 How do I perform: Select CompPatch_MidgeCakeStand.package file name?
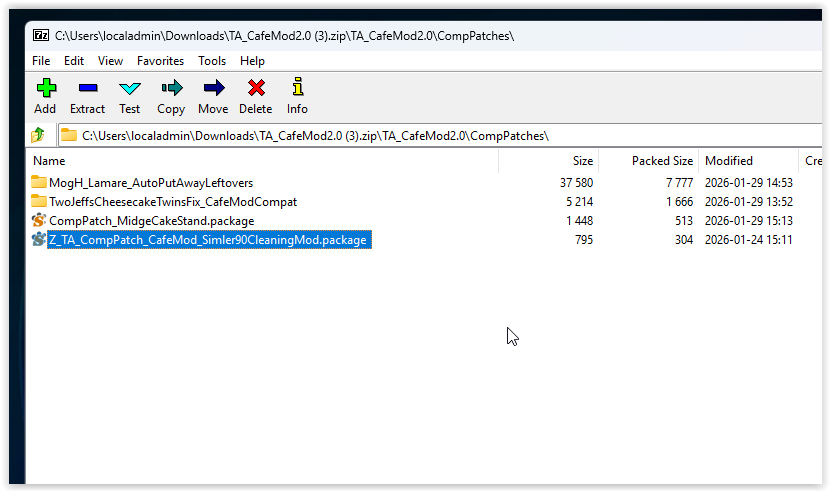coord(151,221)
